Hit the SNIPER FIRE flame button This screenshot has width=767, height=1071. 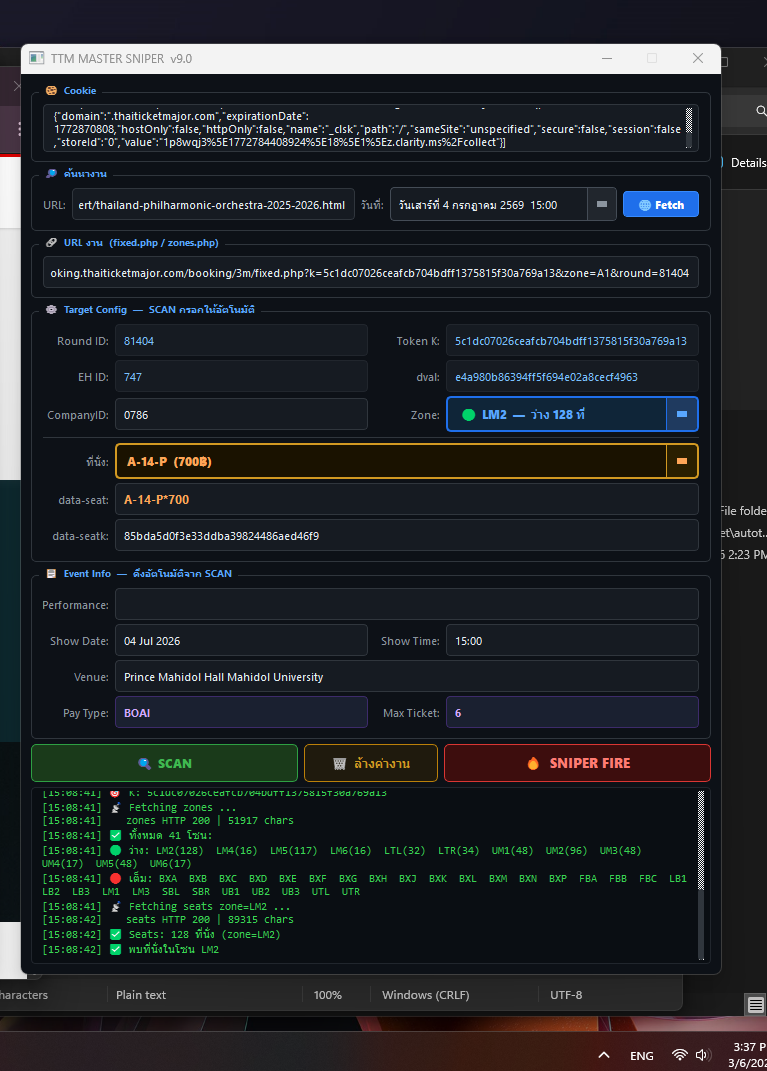pos(577,763)
